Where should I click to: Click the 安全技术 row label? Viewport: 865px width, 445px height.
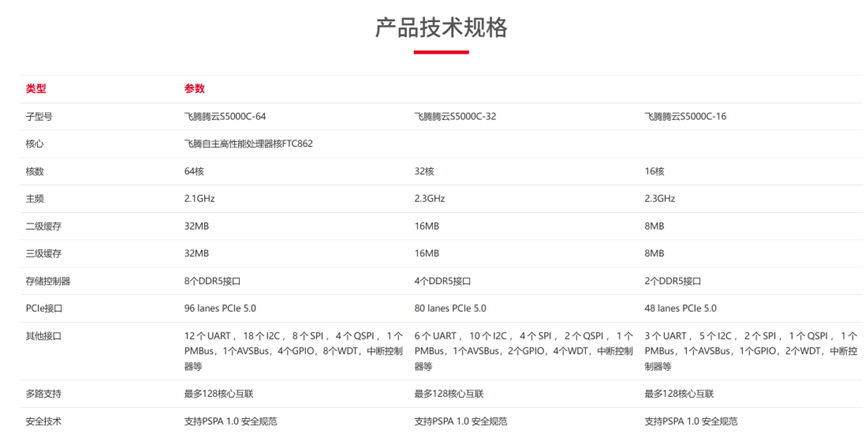click(x=44, y=421)
